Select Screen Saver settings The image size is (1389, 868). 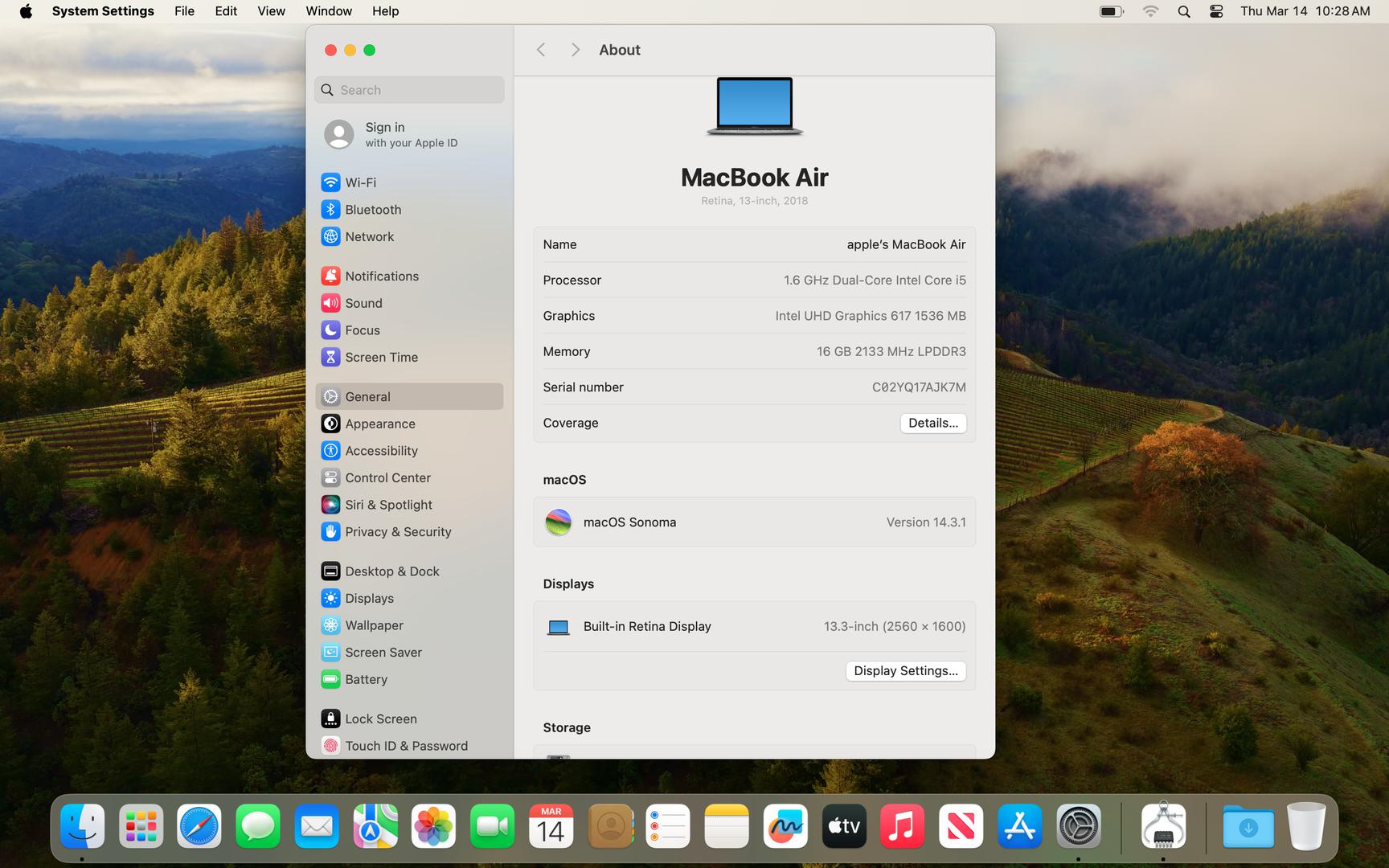click(x=409, y=653)
